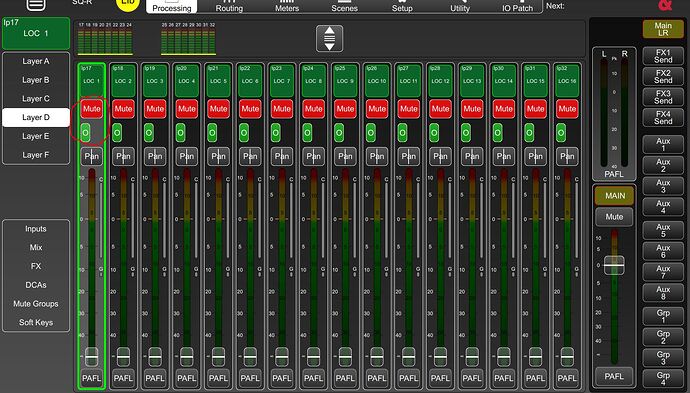The height and width of the screenshot is (393, 690).
Task: Select the LOC 15 channel name block
Action: 535,81
